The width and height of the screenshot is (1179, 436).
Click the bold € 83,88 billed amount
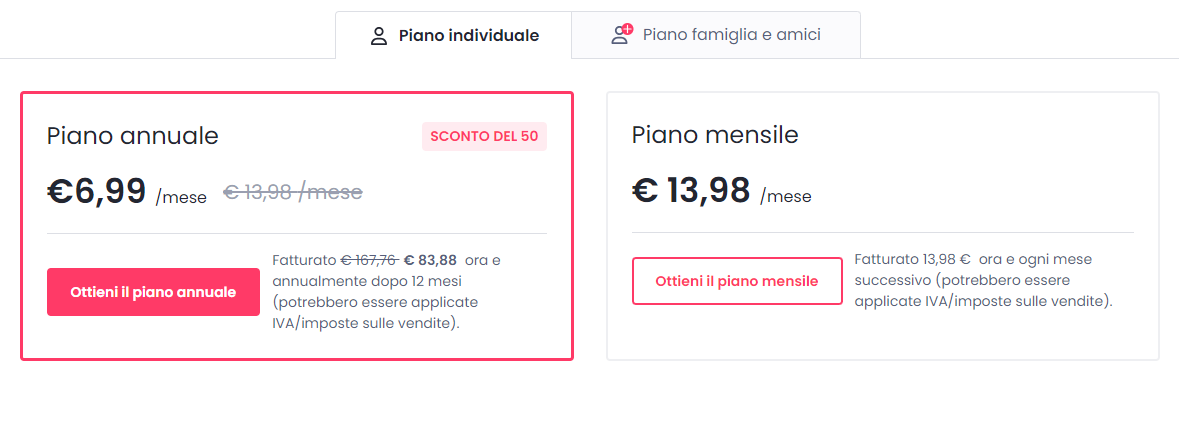(430, 261)
